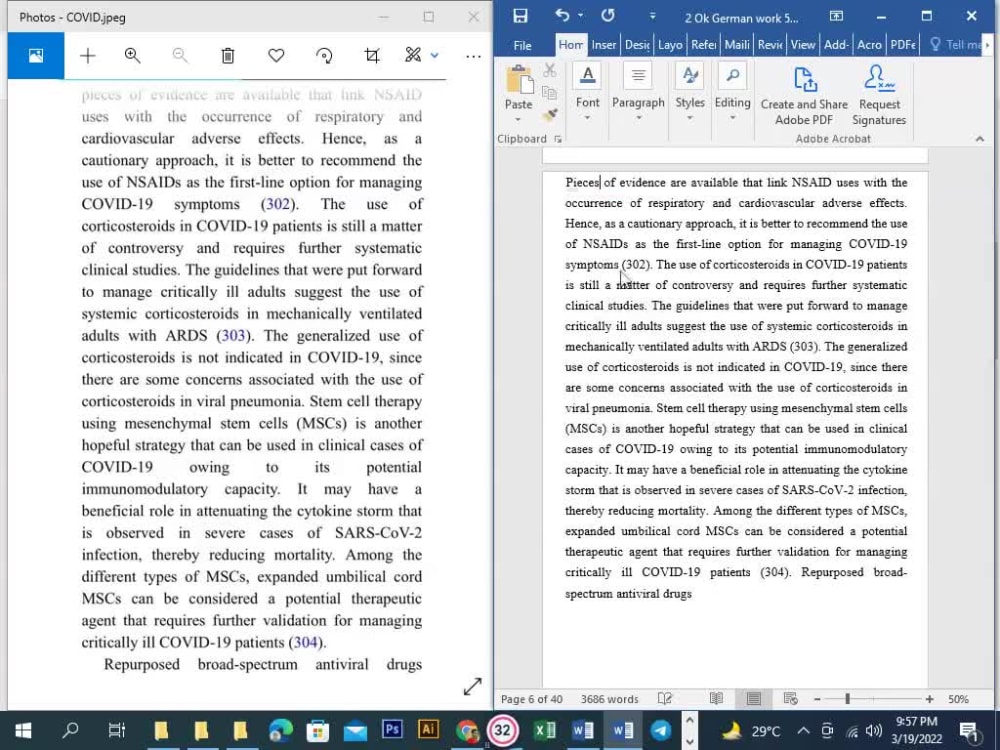Switch to Print Layout view in Word
This screenshot has width=1000, height=750.
753,699
